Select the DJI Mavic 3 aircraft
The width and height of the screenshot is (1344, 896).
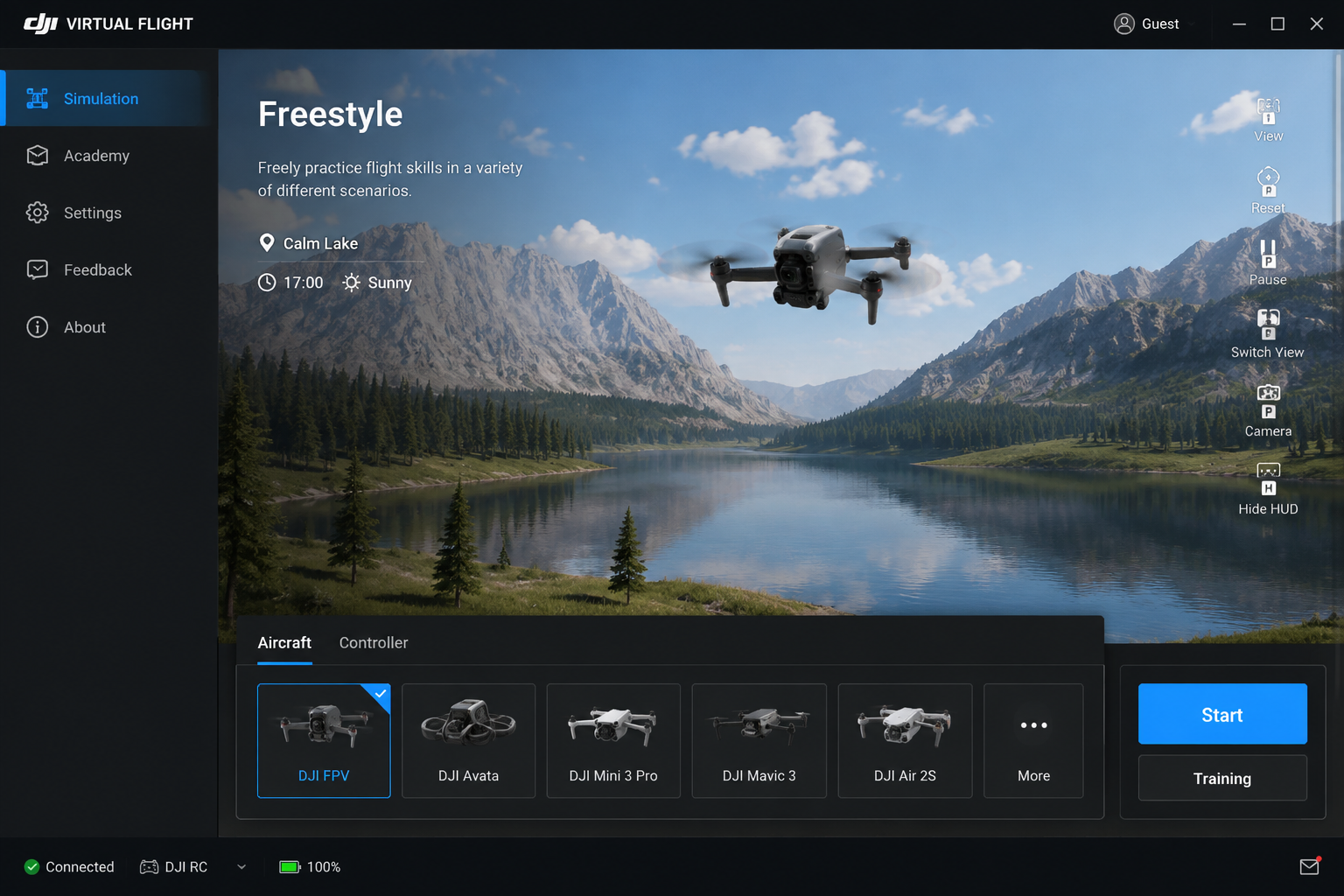pyautogui.click(x=759, y=740)
